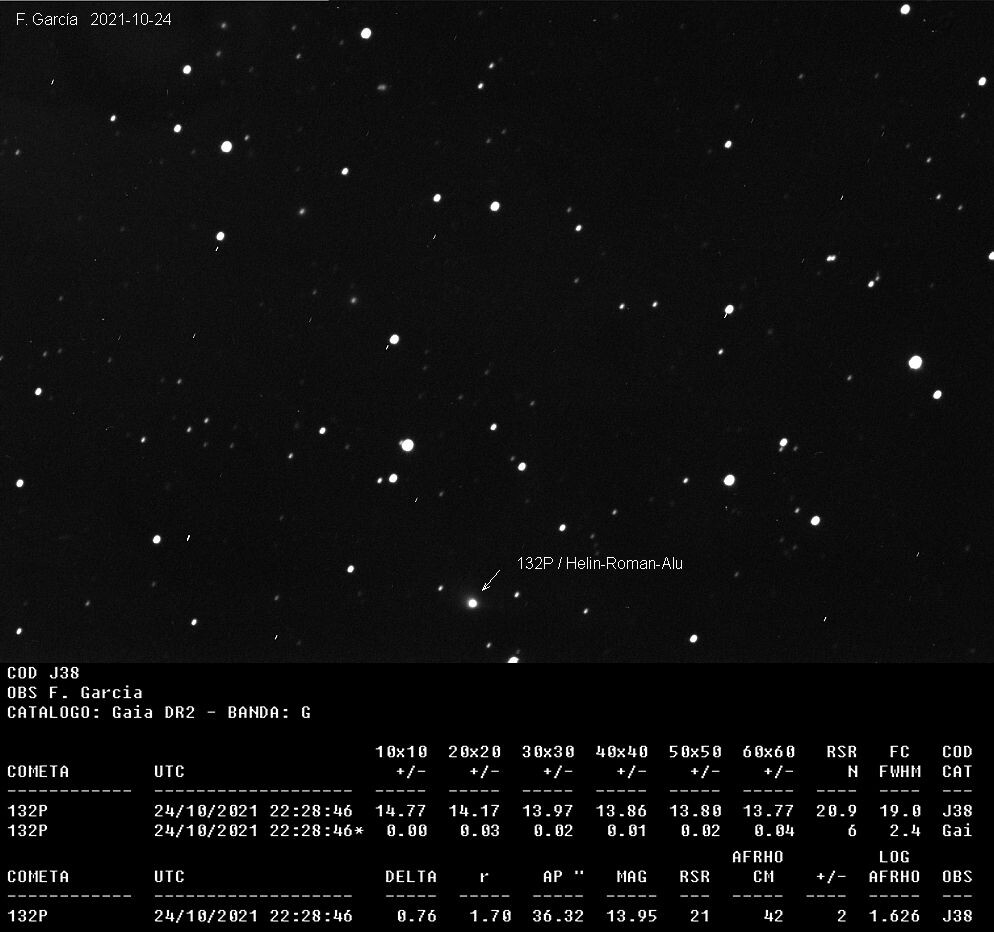Select the 'COD CAT' column header
The width and height of the screenshot is (994, 932).
[957, 761]
